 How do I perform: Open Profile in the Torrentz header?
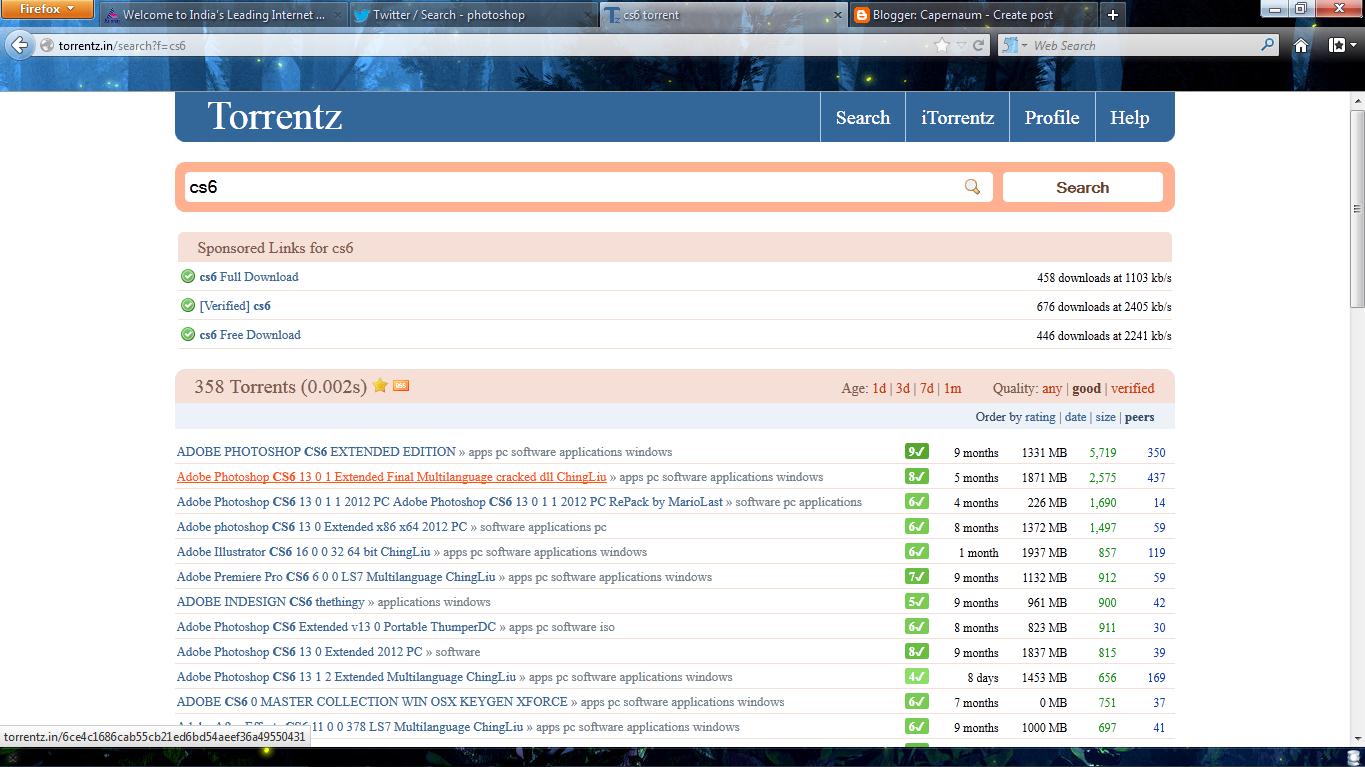[1052, 117]
